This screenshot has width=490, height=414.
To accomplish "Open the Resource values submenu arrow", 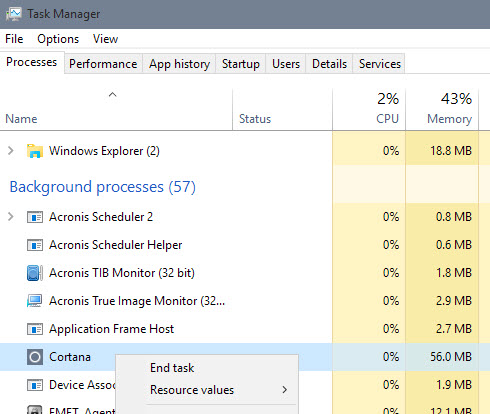I will [284, 390].
